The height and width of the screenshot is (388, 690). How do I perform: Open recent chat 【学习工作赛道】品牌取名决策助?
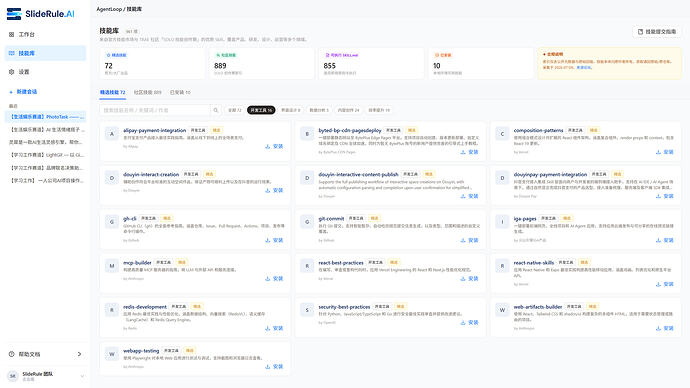[x=45, y=168]
